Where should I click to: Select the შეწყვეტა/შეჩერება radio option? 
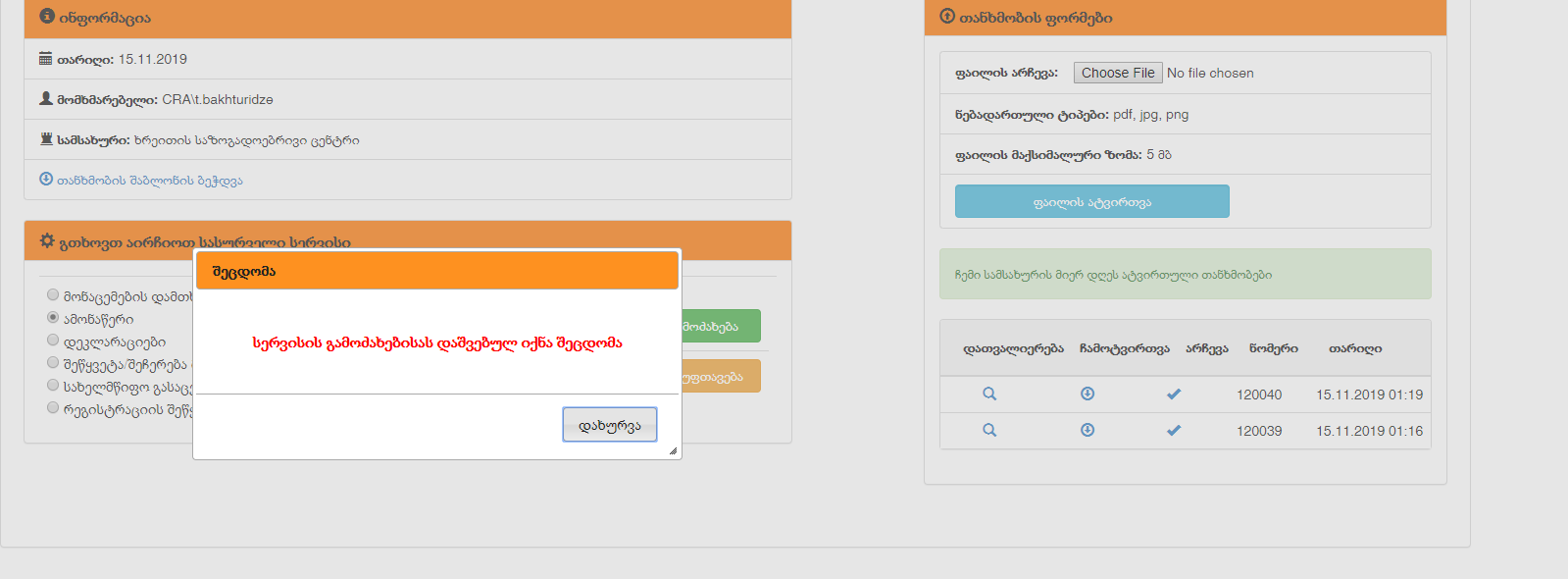tap(53, 362)
